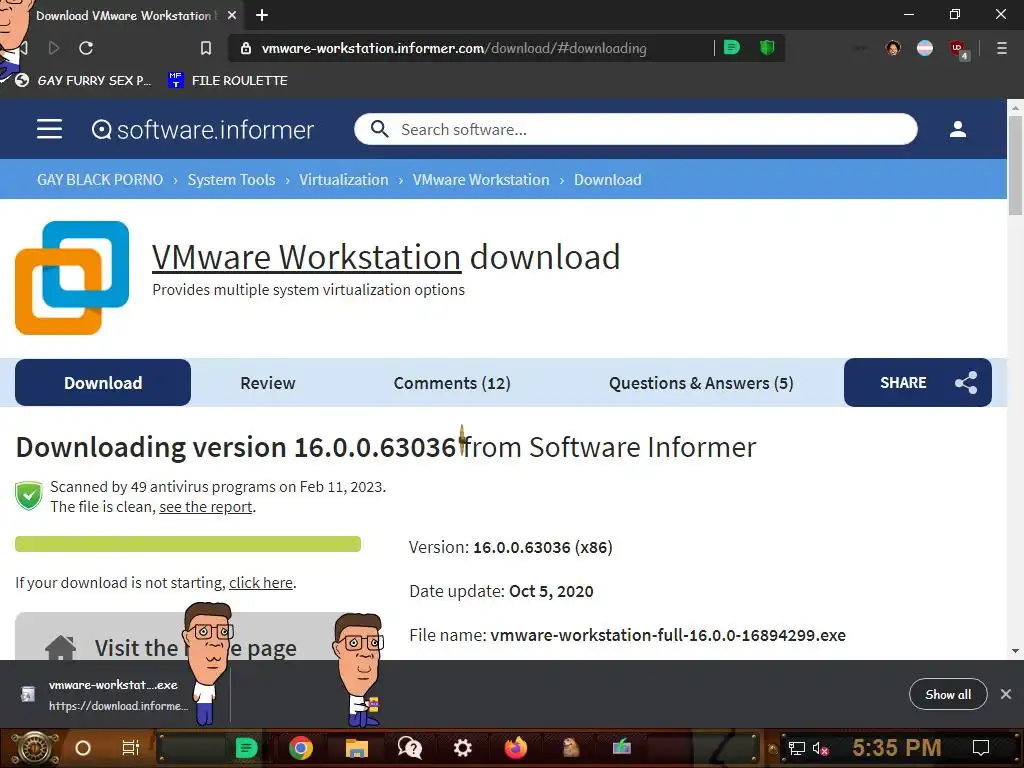The height and width of the screenshot is (768, 1024).
Task: Click the Visit the home page button
Action: (x=188, y=637)
